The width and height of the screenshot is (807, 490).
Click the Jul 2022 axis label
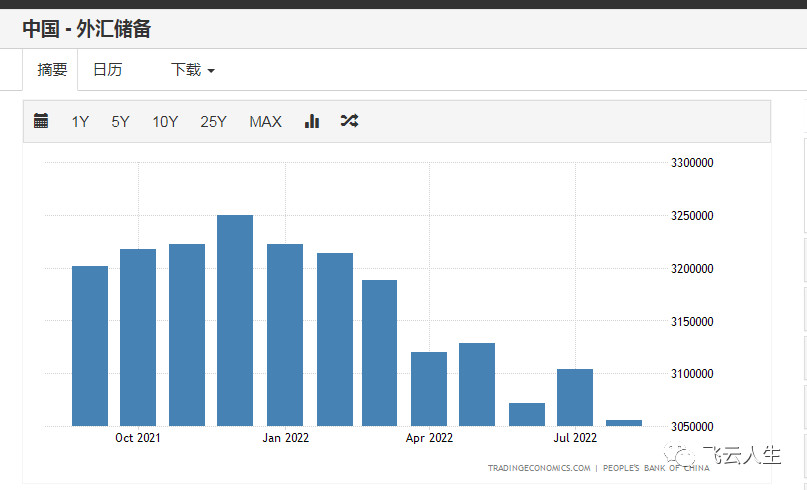[x=575, y=438]
